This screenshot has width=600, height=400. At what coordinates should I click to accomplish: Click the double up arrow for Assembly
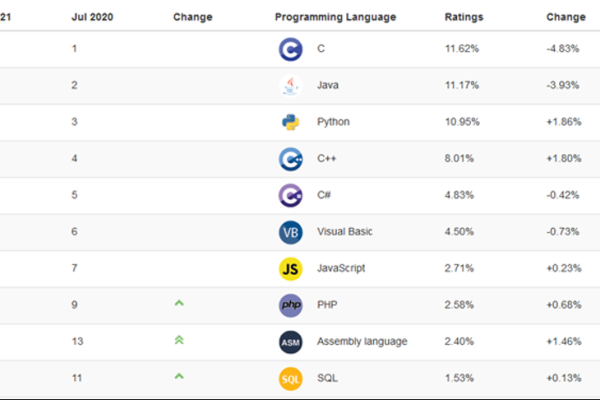[x=179, y=340]
